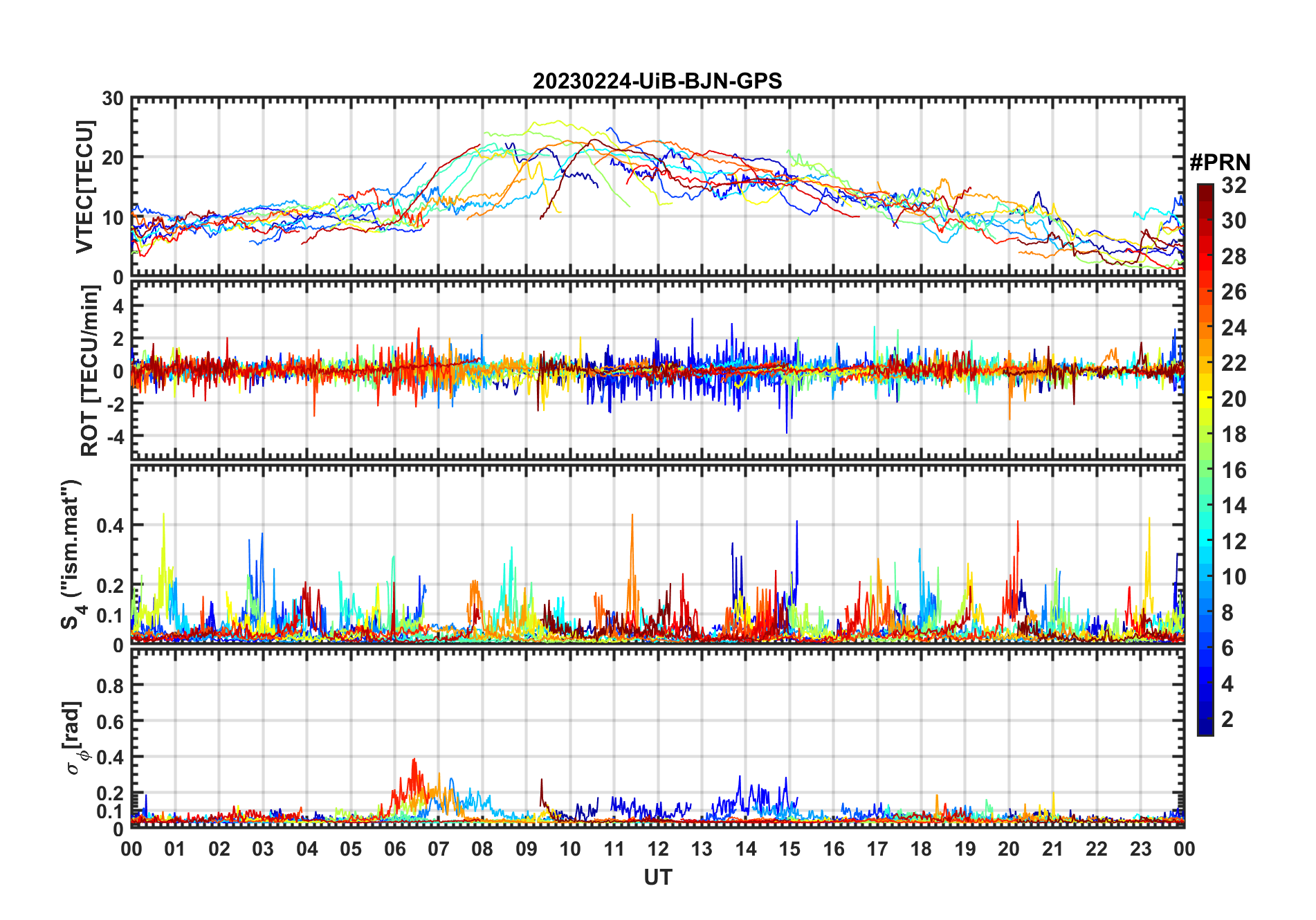Image resolution: width=1316 pixels, height=920 pixels.
Task: Click the "VTEC[TECU]" y-axis label
Action: click(84, 187)
